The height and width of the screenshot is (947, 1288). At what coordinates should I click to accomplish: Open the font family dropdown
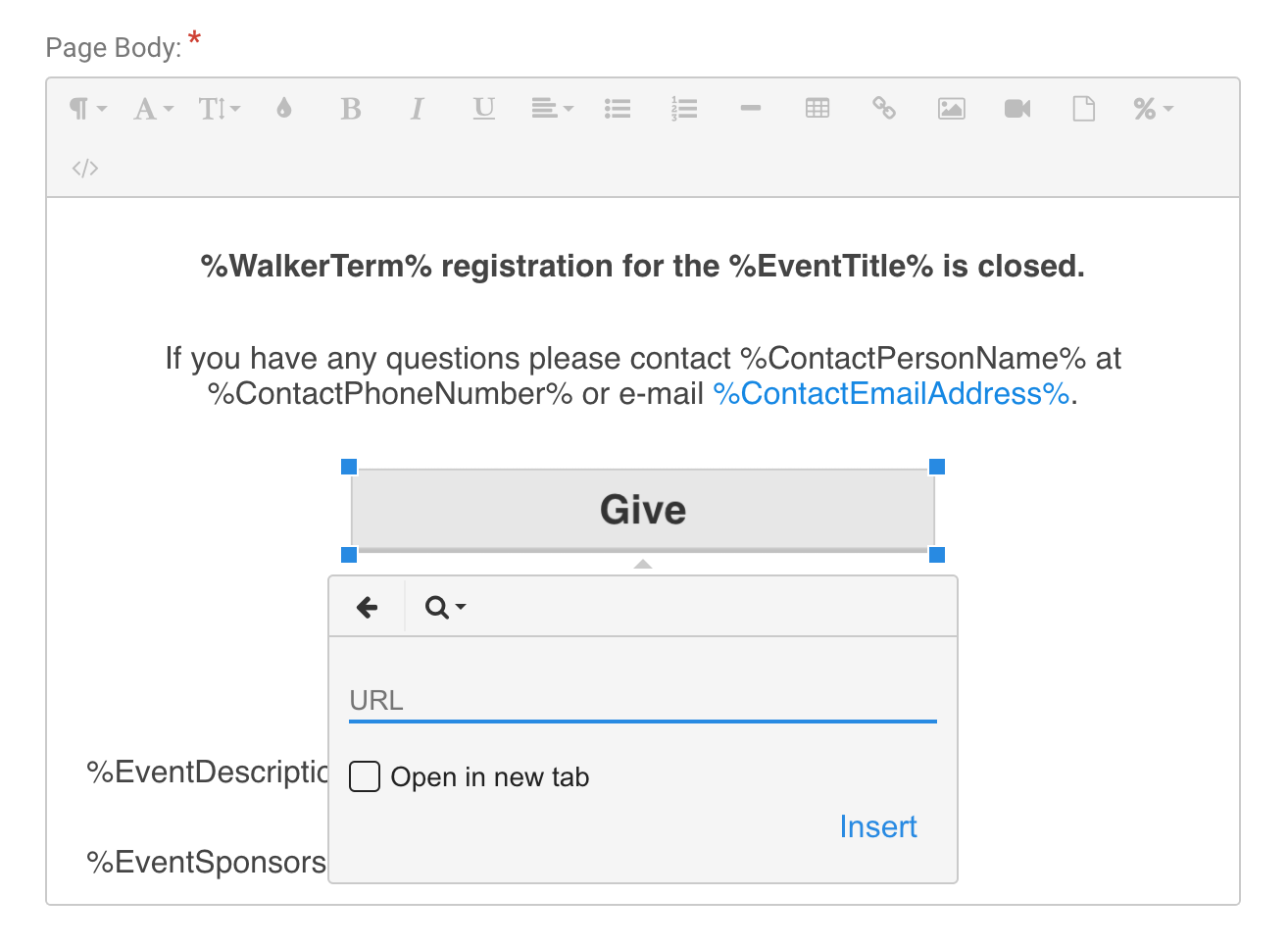point(153,109)
